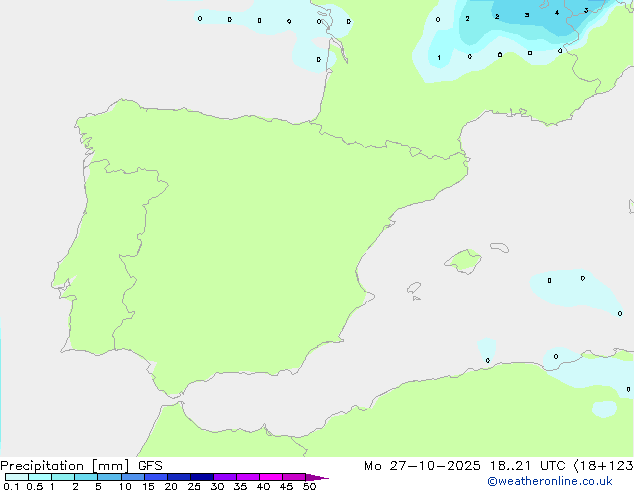Click the '25' legend scale label
Viewport: 634px width, 490px height.
pyautogui.click(x=194, y=486)
